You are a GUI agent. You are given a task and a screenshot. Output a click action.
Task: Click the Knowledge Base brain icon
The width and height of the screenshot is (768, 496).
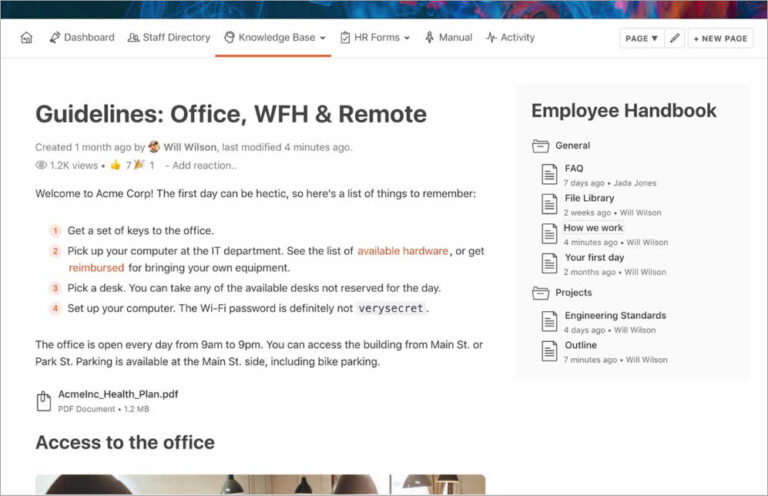tap(229, 38)
